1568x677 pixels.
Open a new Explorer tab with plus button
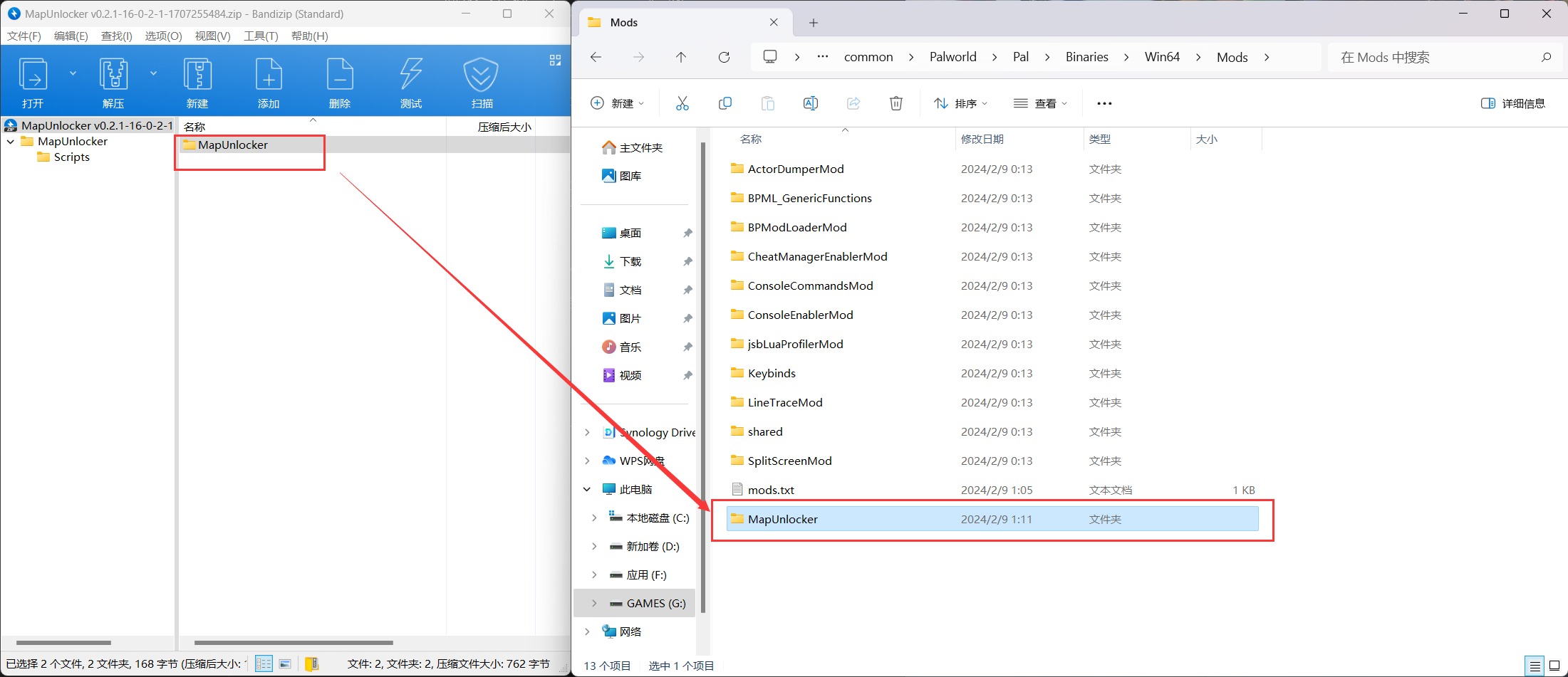pyautogui.click(x=814, y=23)
